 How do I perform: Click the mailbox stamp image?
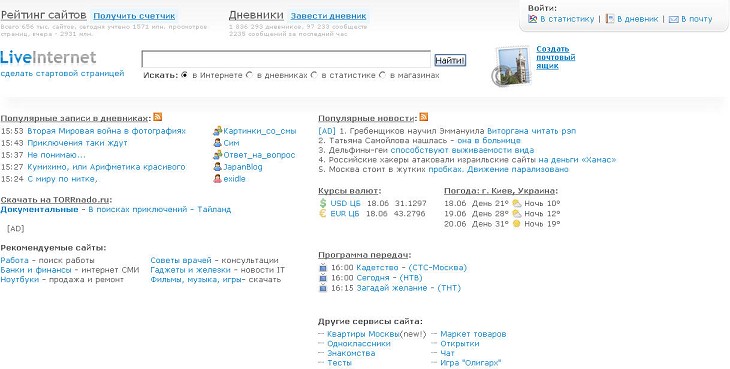point(511,66)
